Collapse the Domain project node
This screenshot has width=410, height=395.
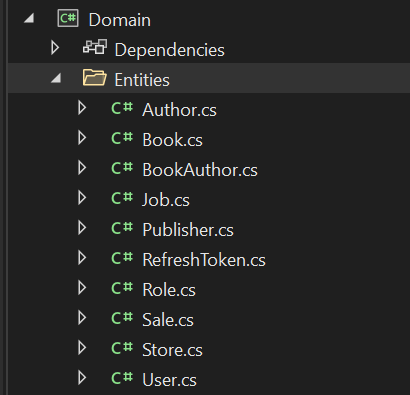pyautogui.click(x=29, y=18)
